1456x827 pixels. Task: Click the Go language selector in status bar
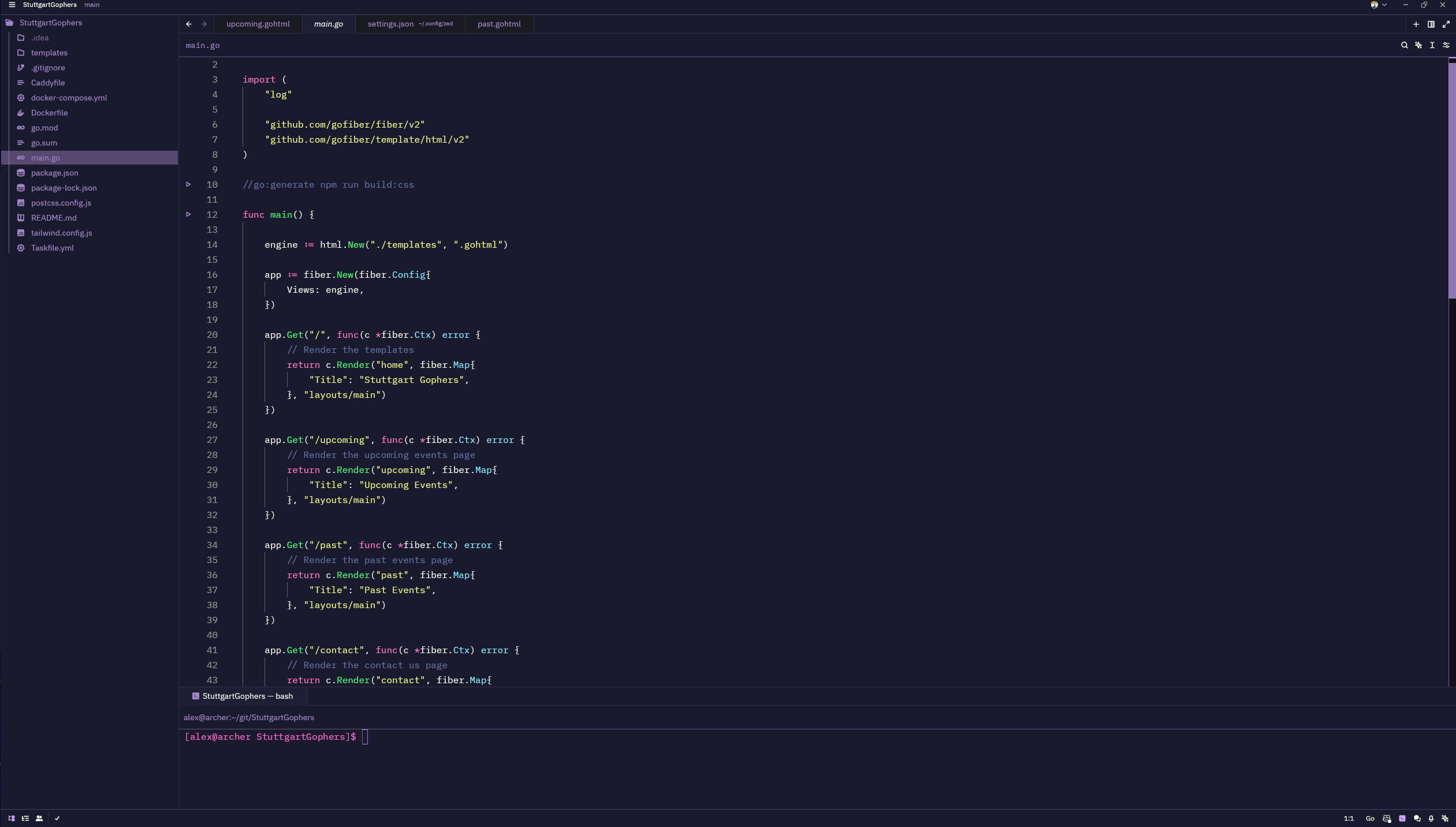coord(1369,818)
